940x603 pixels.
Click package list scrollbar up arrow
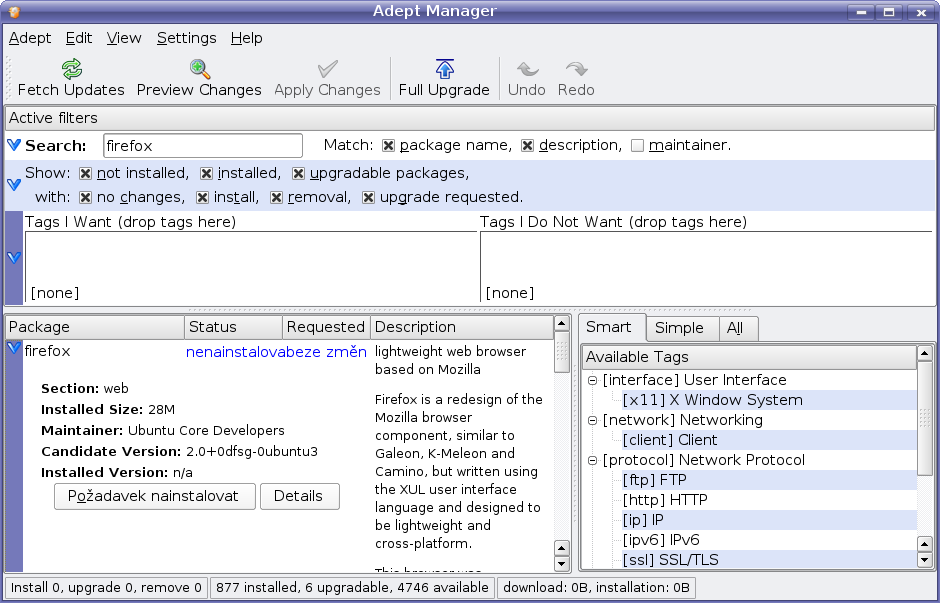click(562, 324)
